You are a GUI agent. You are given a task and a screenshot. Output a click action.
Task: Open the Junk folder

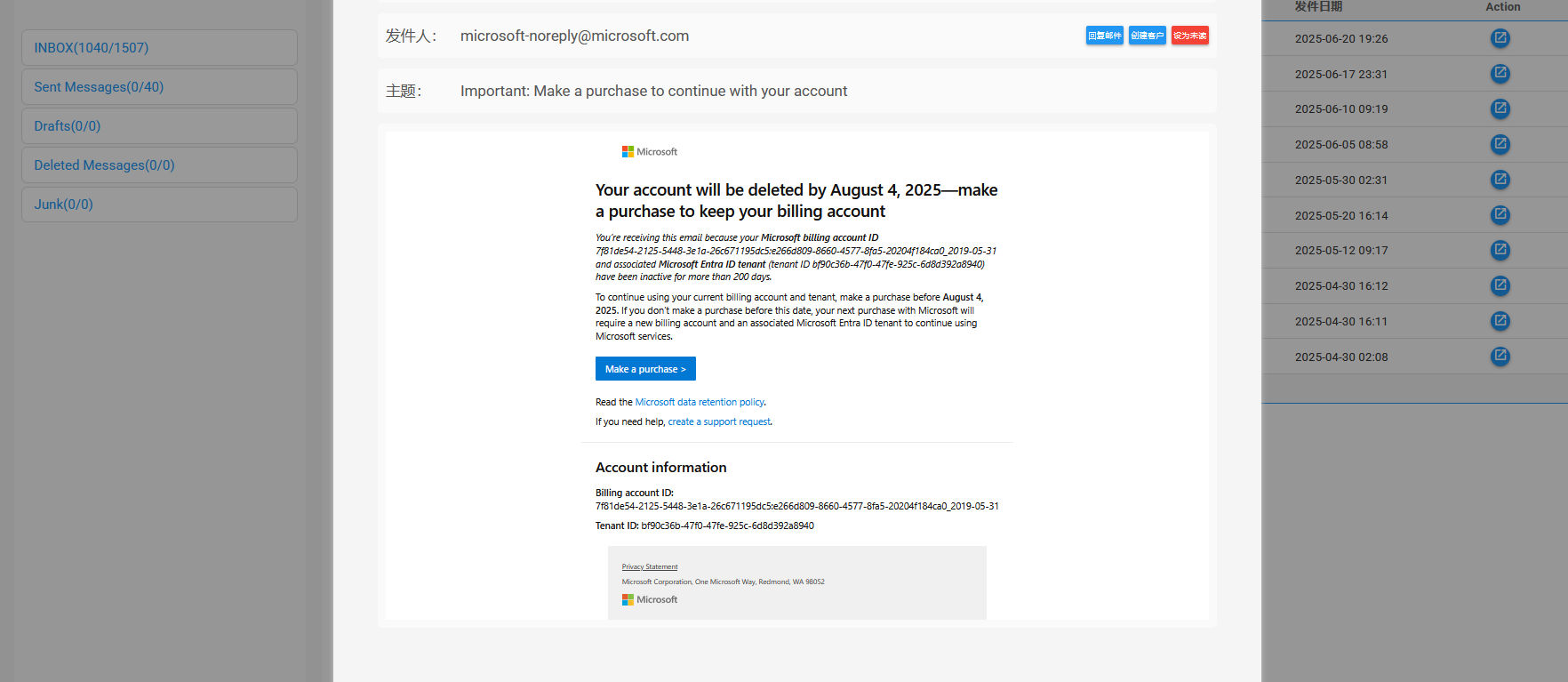click(x=159, y=204)
